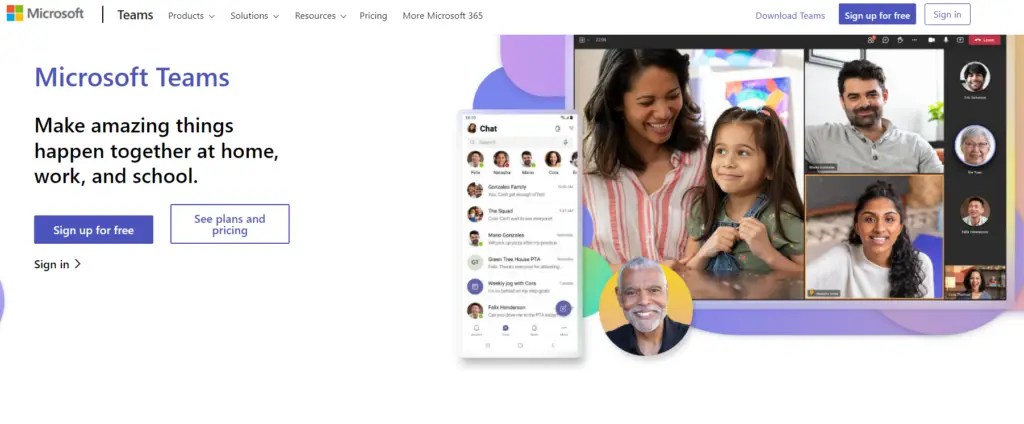
Task: Open the Teams product home link
Action: click(x=135, y=15)
